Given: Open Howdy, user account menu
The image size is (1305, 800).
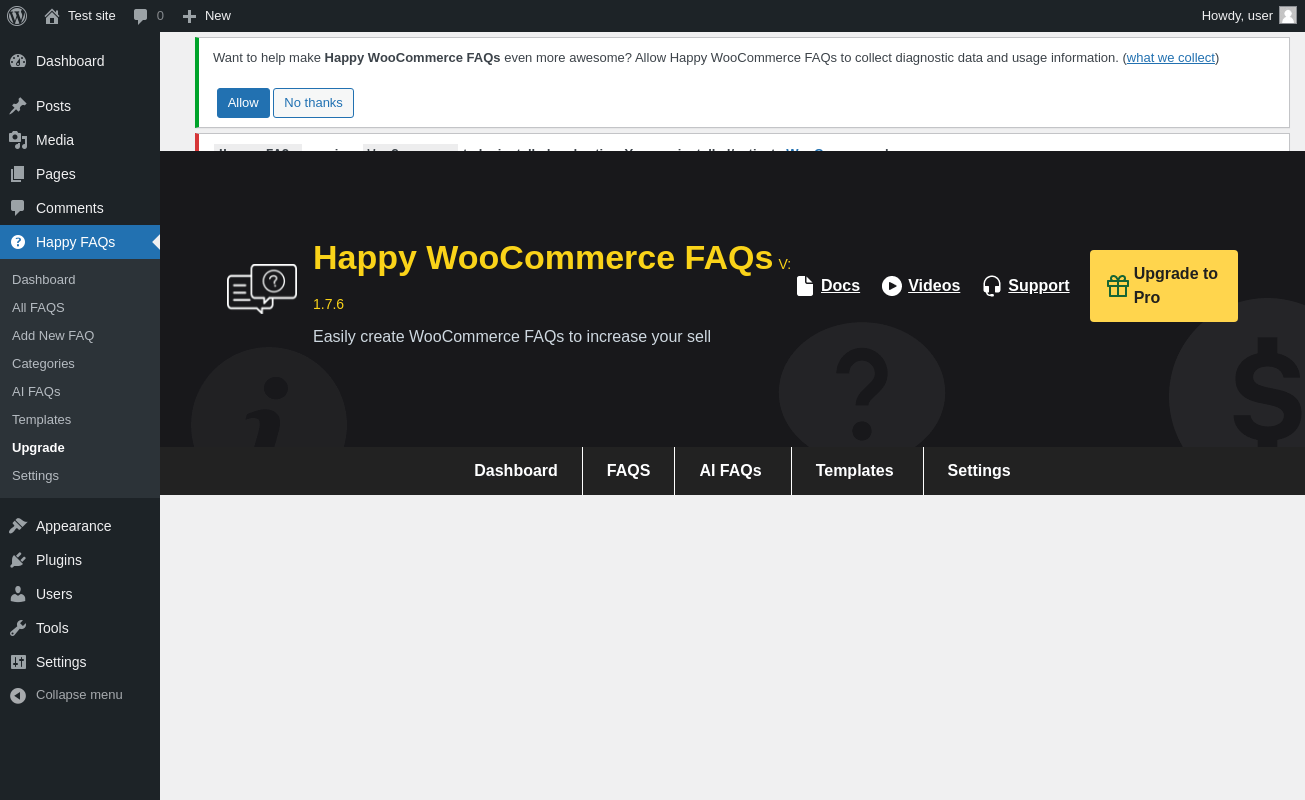Looking at the screenshot, I should pos(1248,16).
